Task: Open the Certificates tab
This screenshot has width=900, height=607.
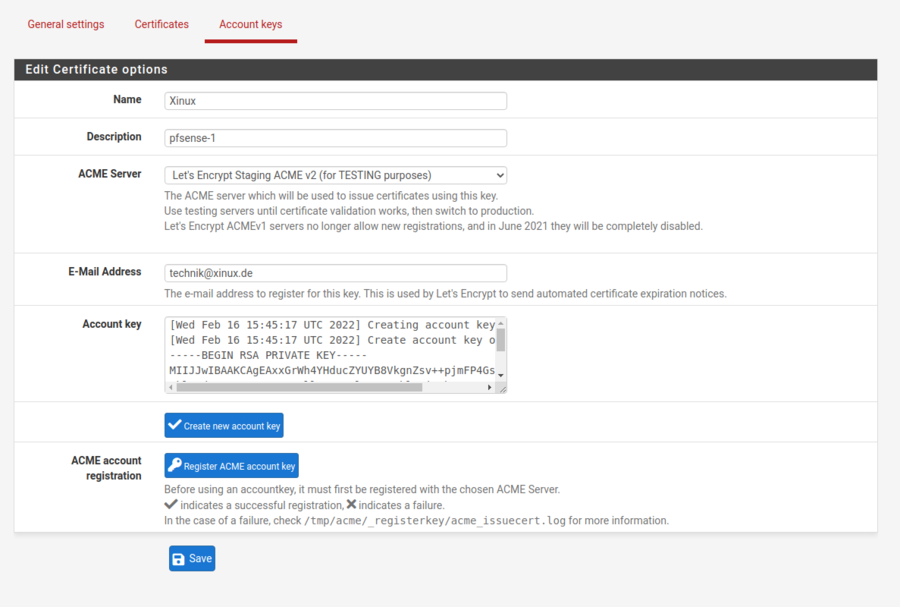Action: tap(161, 23)
